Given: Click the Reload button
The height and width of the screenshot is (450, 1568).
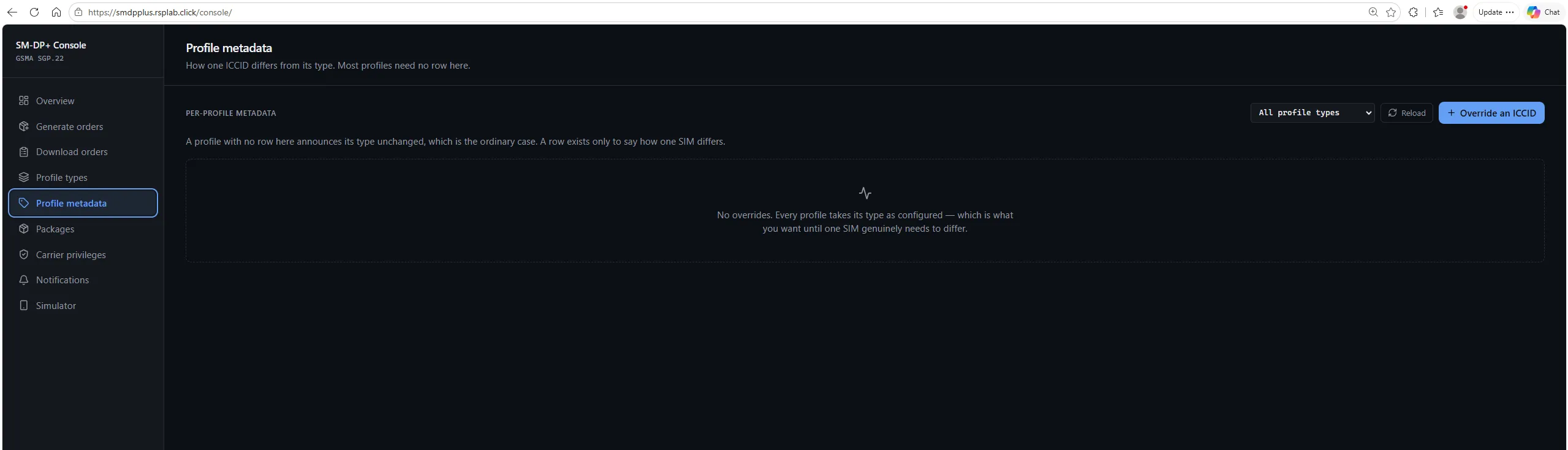Looking at the screenshot, I should (1406, 113).
